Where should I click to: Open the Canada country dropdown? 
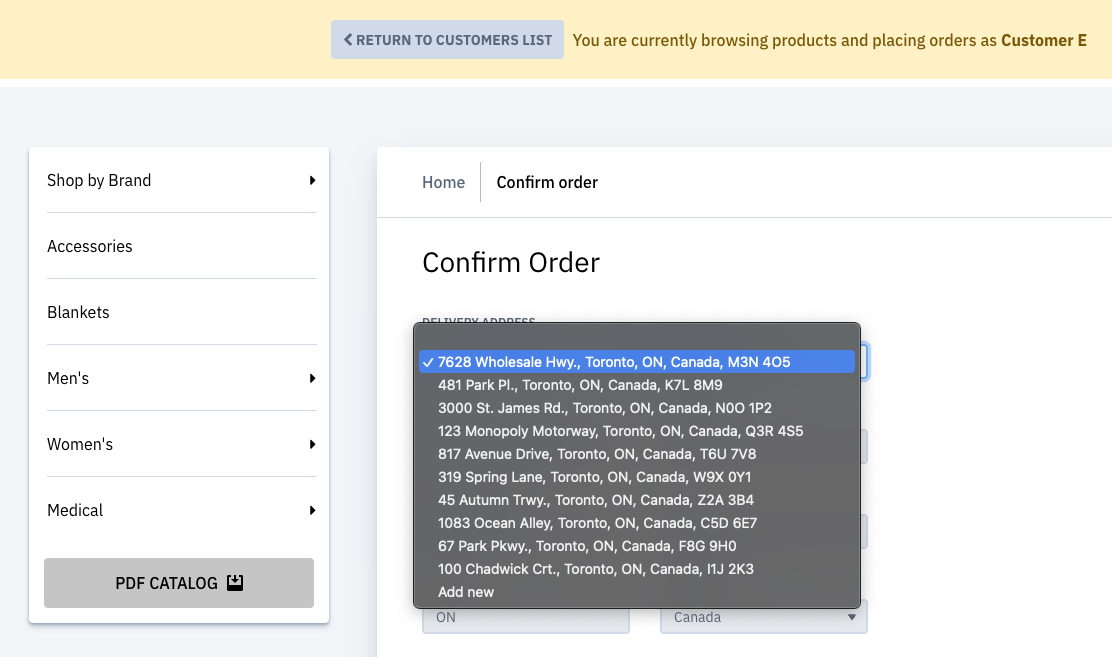tap(764, 618)
